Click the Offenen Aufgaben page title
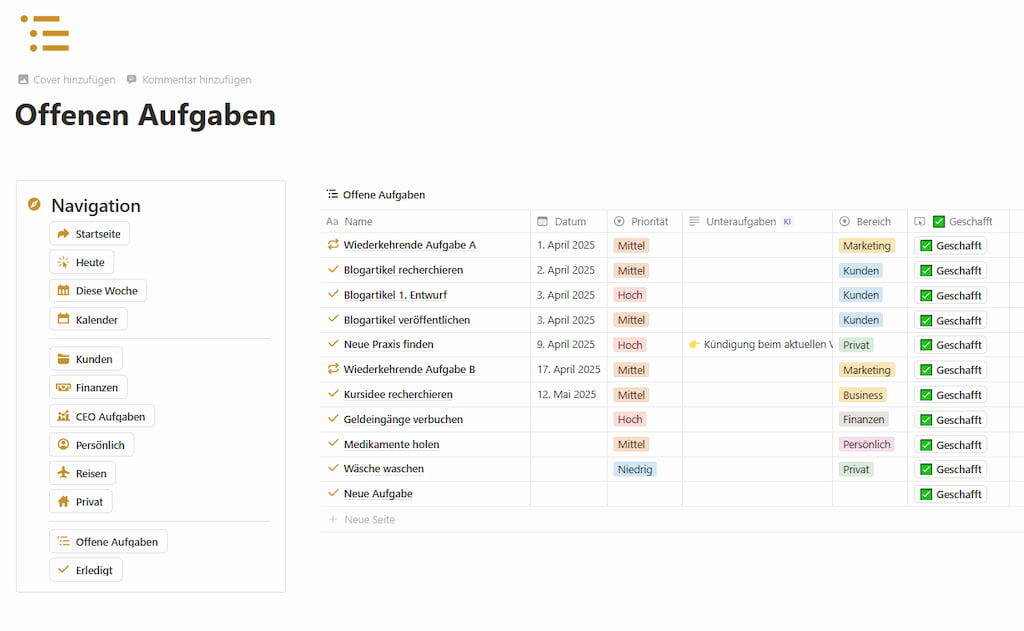Viewport: 1024px width, 631px height. 146,115
